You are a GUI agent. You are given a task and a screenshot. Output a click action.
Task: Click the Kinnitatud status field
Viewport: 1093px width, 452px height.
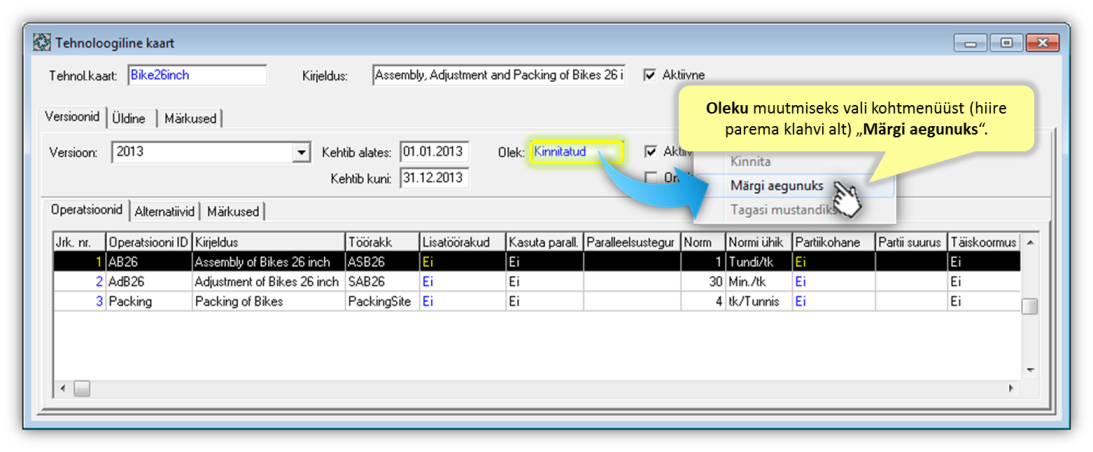577,152
